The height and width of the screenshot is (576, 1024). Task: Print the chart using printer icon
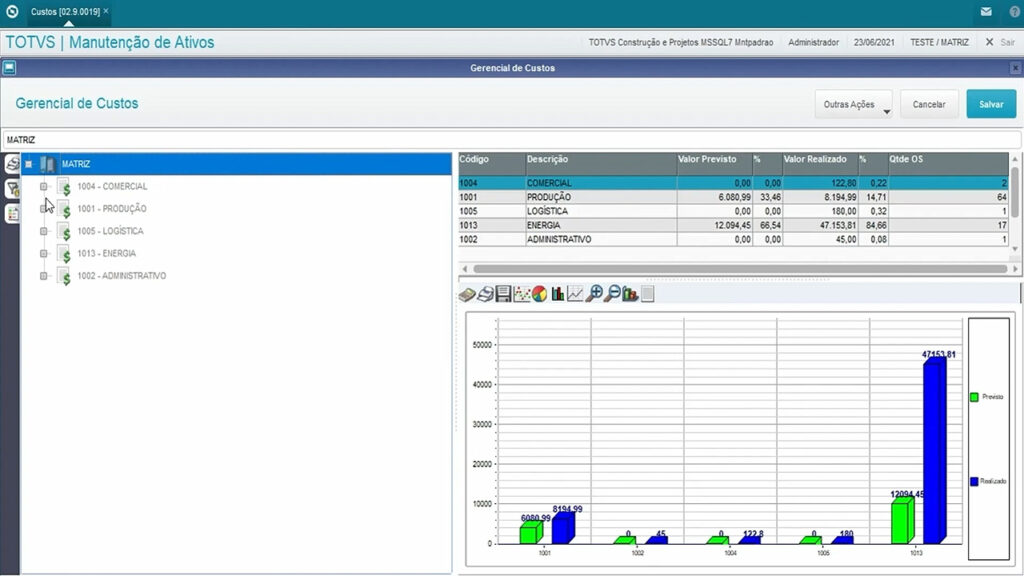tap(485, 295)
